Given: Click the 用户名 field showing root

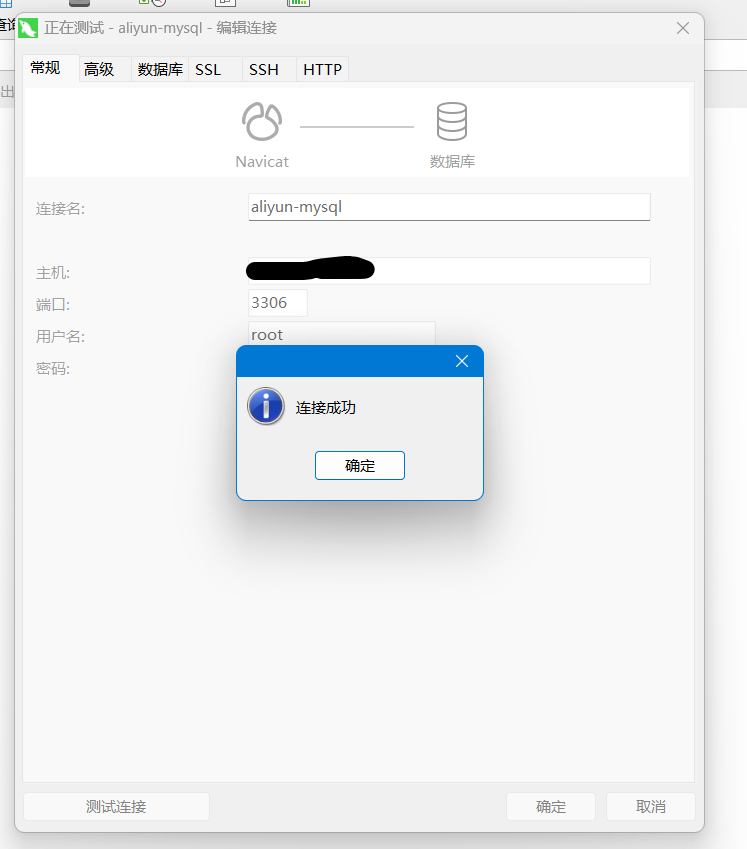Looking at the screenshot, I should pos(342,334).
